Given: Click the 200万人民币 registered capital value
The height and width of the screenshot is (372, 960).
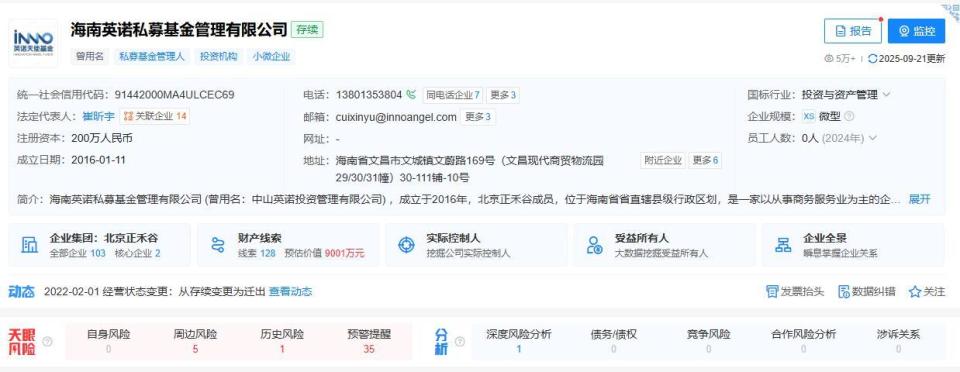Looking at the screenshot, I should (102, 138).
